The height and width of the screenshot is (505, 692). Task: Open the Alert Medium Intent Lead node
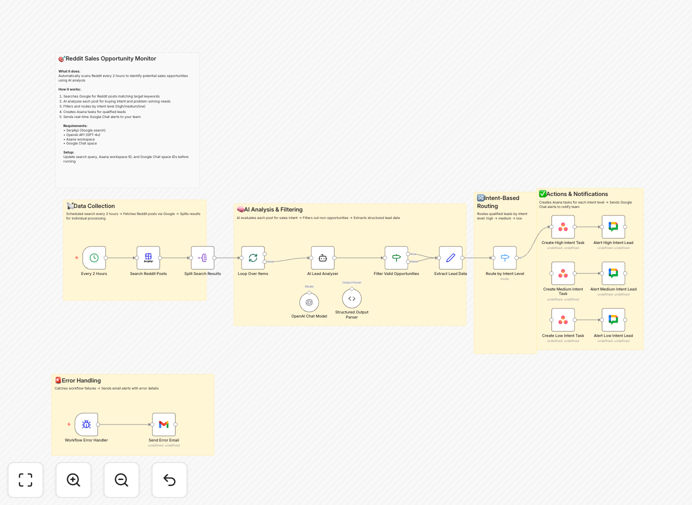(613, 273)
